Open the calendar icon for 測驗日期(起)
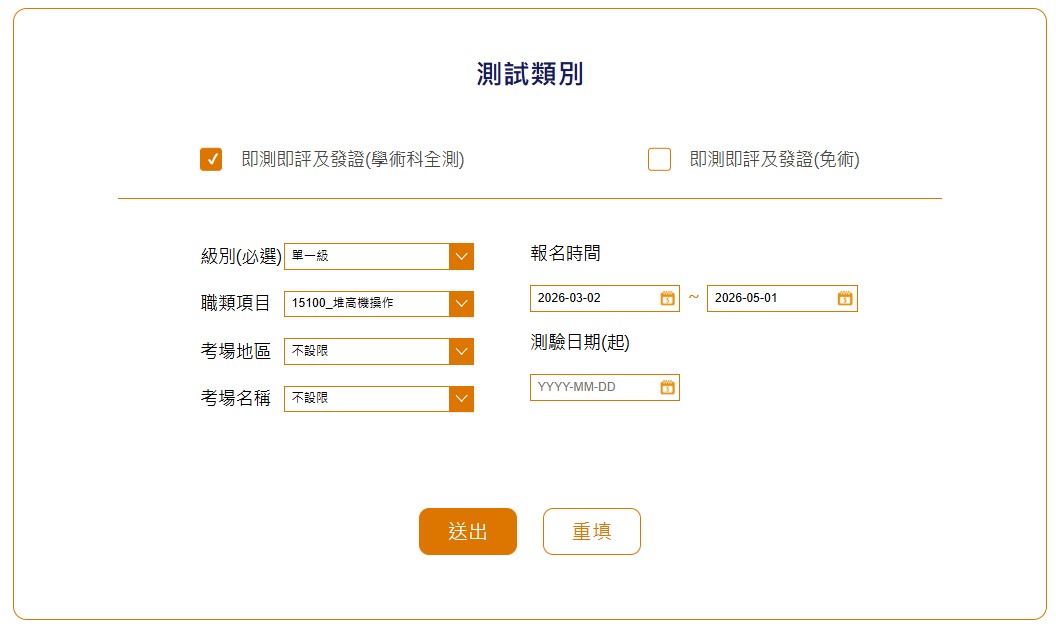 point(667,387)
